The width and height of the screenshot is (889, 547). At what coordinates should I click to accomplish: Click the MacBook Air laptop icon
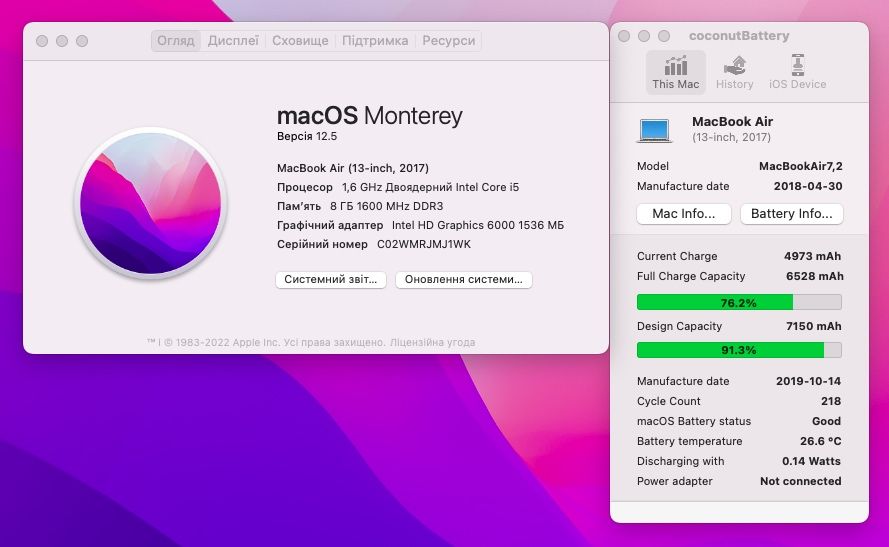point(654,130)
